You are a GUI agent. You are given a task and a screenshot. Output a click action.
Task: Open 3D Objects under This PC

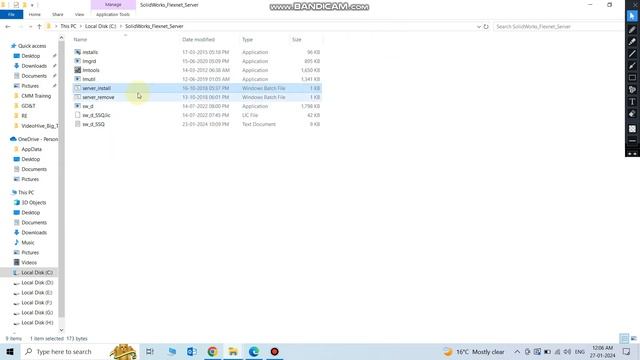click(33, 203)
